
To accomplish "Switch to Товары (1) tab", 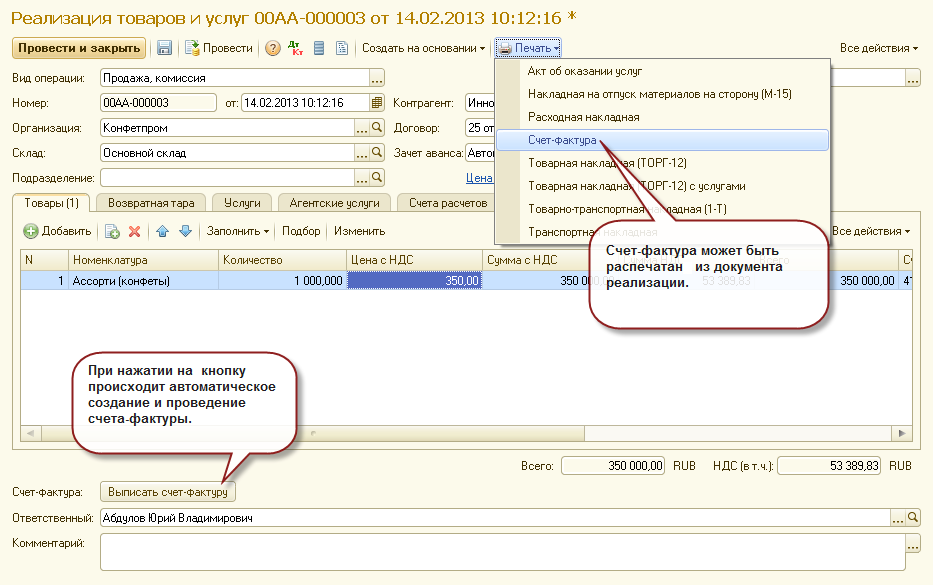I will click(51, 203).
